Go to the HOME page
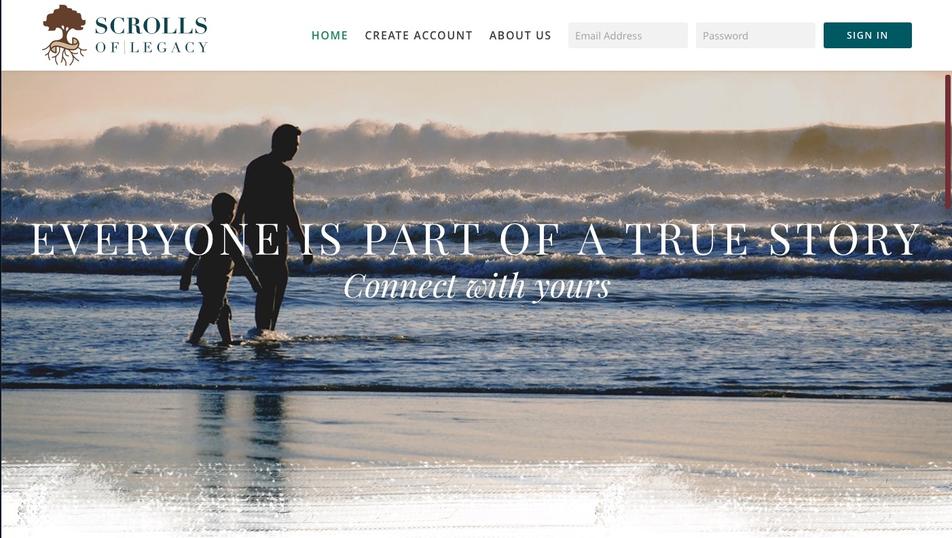This screenshot has width=952, height=538. [x=330, y=35]
